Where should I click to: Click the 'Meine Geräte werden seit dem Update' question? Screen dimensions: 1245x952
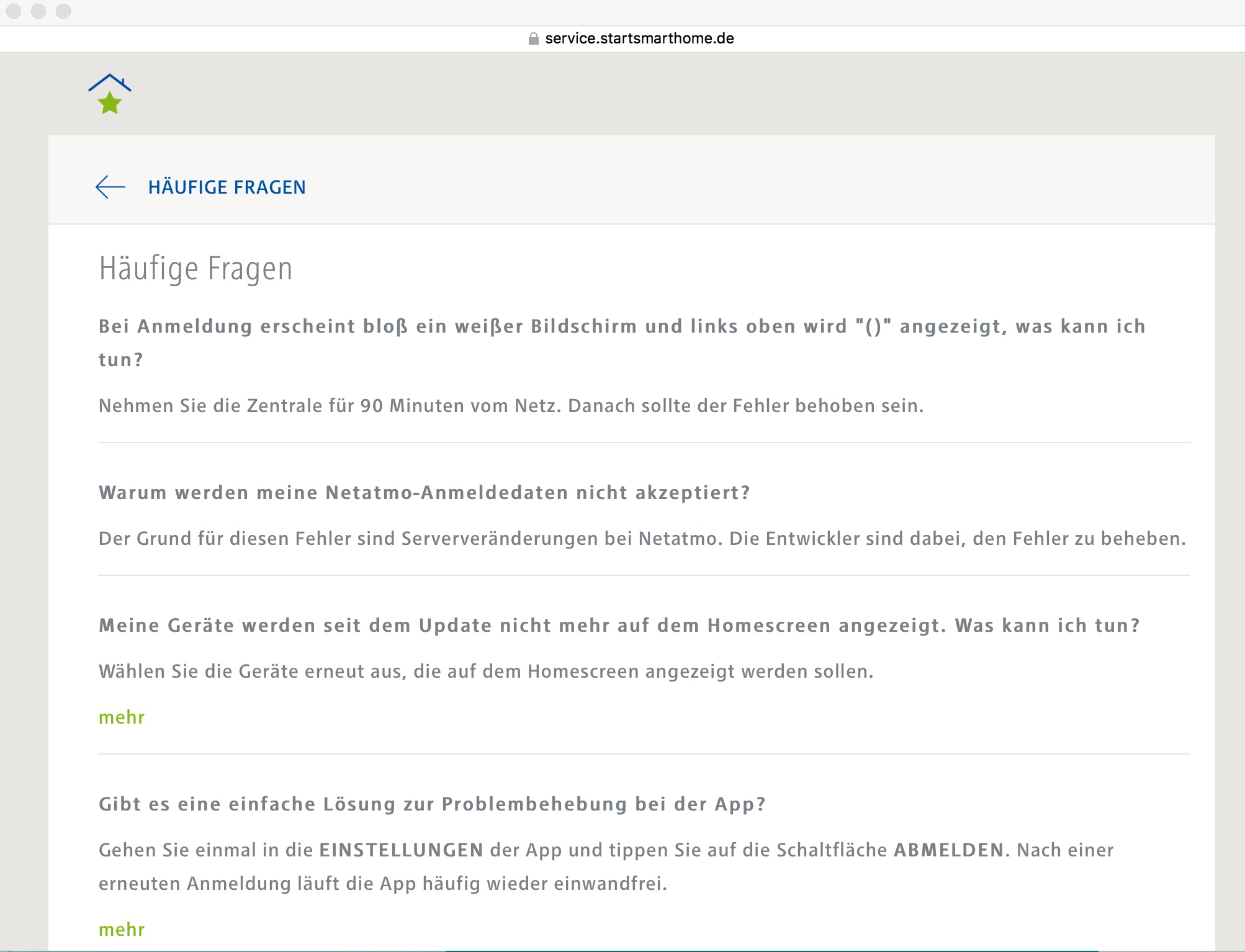point(619,626)
